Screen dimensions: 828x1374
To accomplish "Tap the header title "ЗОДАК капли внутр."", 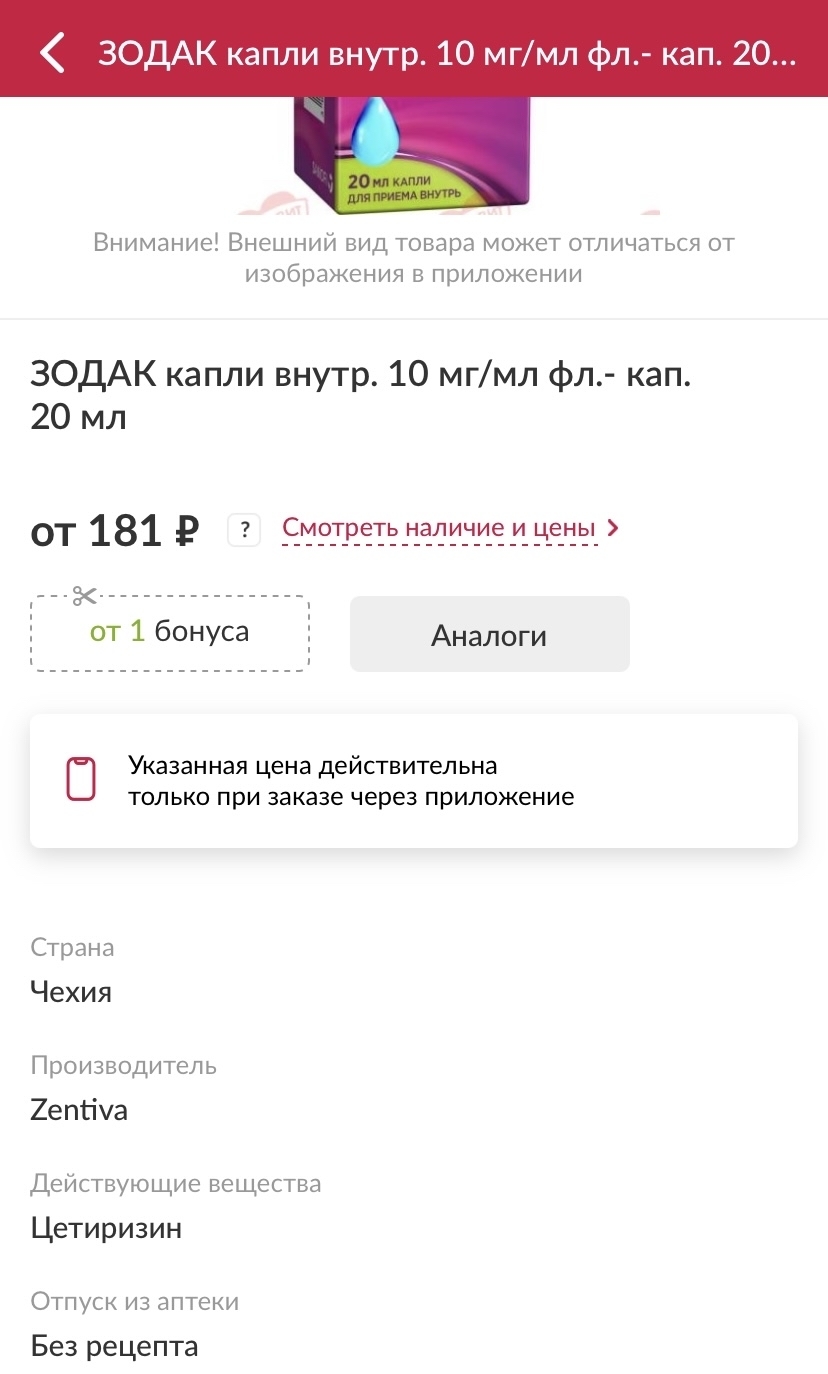I will coord(446,54).
